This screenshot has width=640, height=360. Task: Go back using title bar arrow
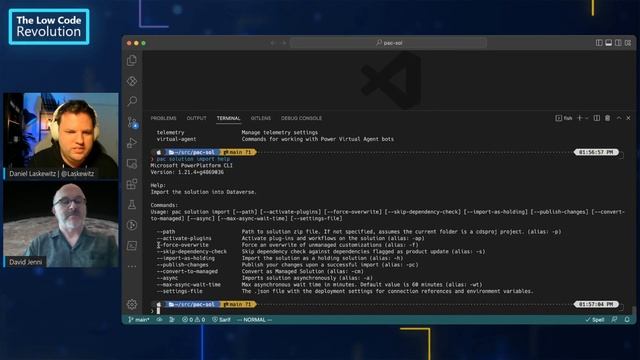(x=273, y=43)
